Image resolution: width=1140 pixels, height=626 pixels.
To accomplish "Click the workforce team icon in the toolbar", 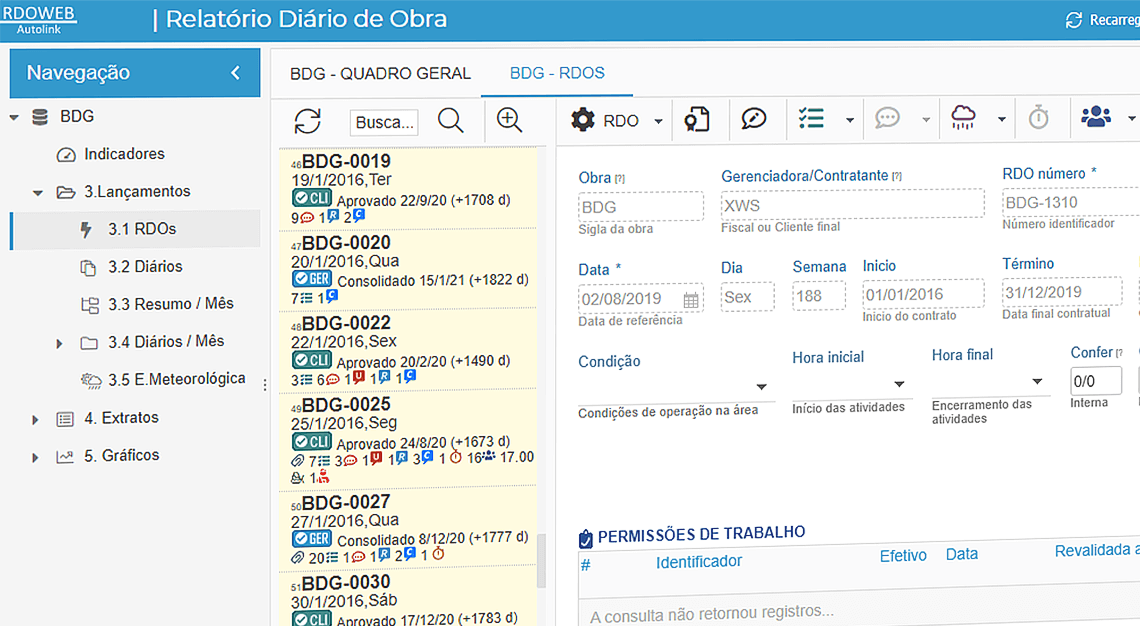I will tap(1096, 118).
